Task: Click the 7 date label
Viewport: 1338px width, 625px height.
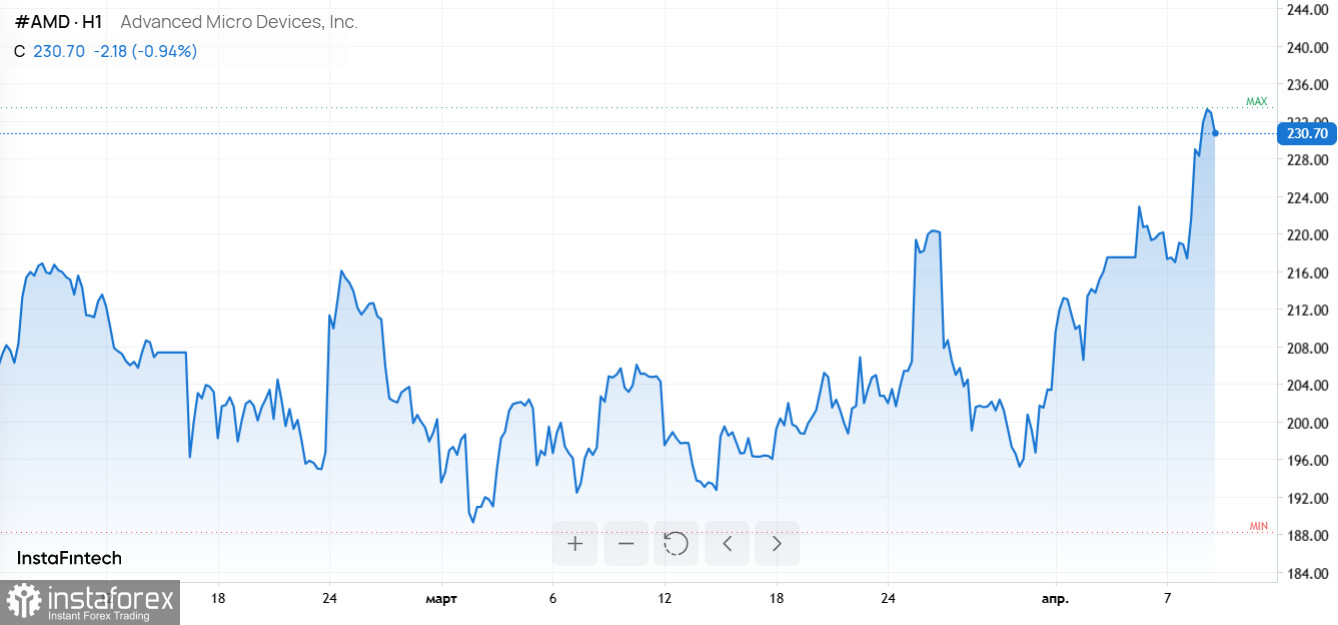Action: pos(1167,598)
